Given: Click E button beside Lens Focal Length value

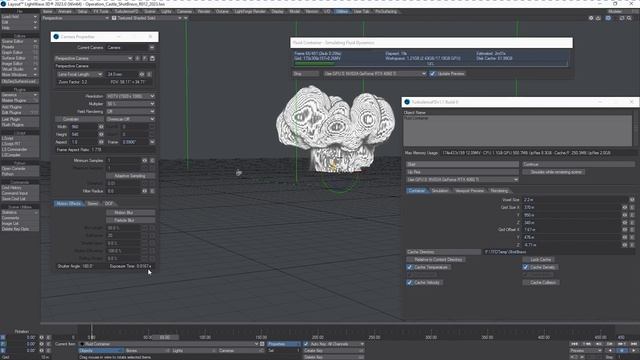Looking at the screenshot, I should [x=149, y=74].
